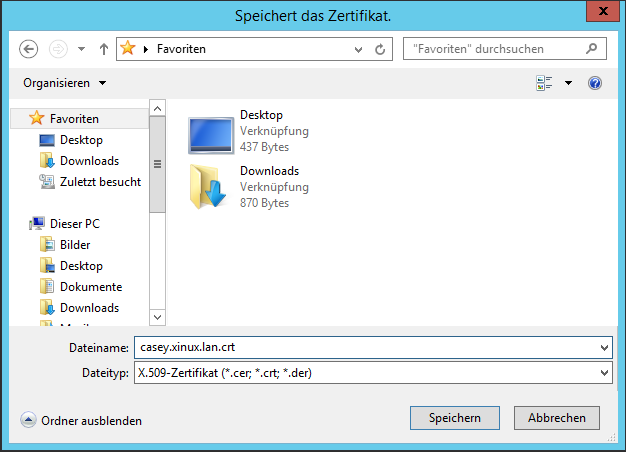Expand the Dateityp combo box
Image resolution: width=626 pixels, height=452 pixels.
603,373
